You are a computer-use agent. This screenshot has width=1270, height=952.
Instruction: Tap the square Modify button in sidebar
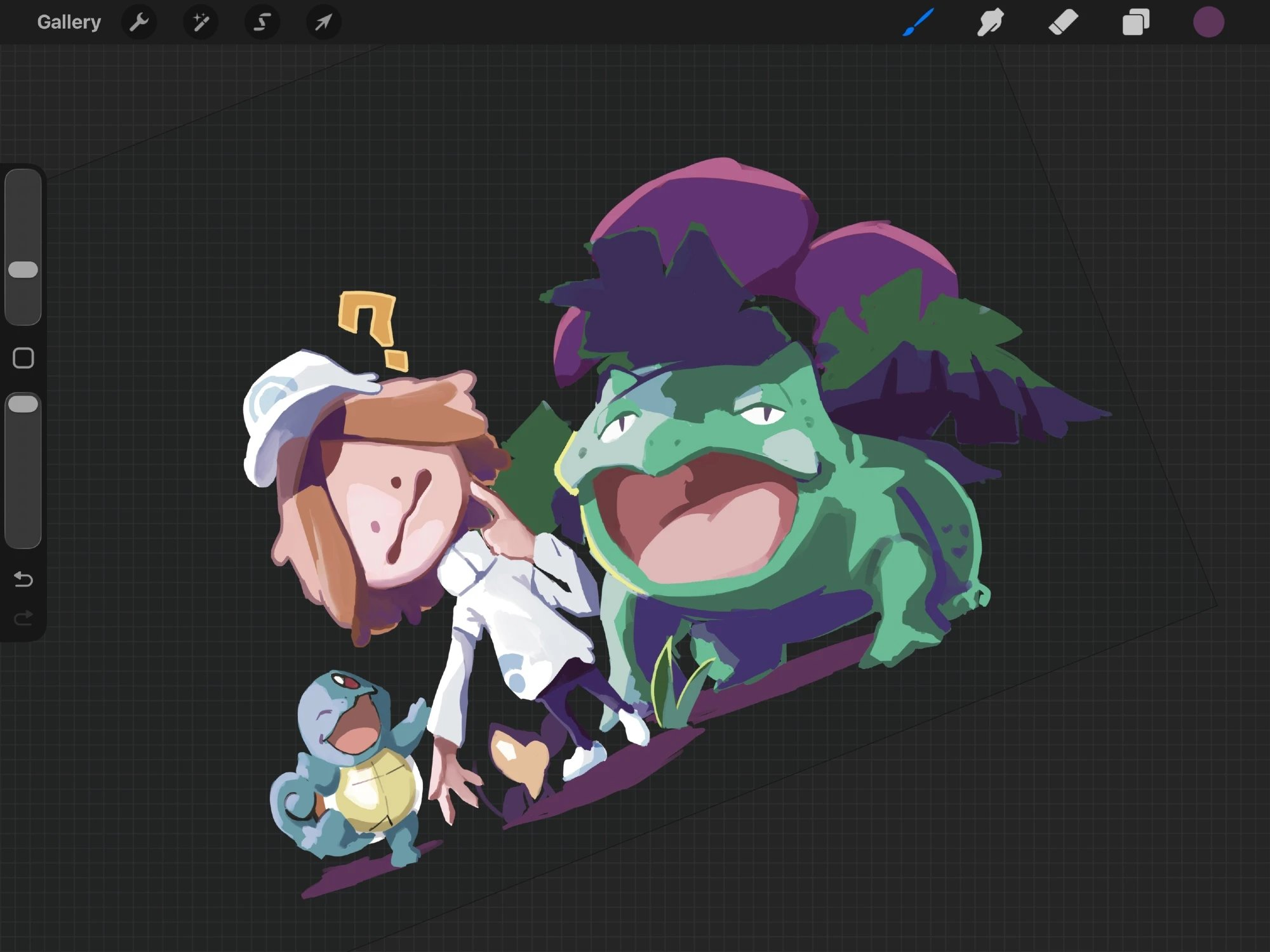pyautogui.click(x=23, y=358)
